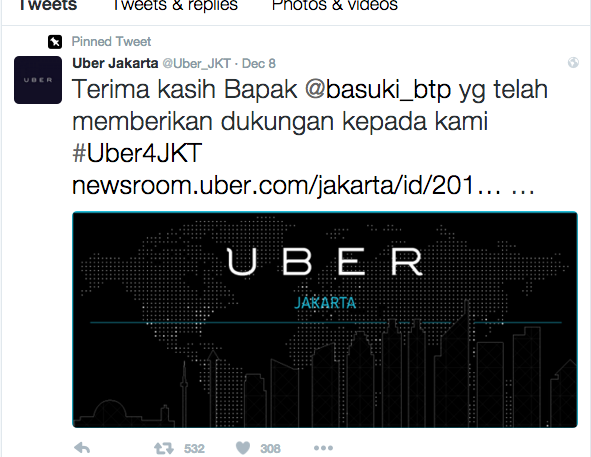Open the @basuki_btp mention link

click(378, 90)
